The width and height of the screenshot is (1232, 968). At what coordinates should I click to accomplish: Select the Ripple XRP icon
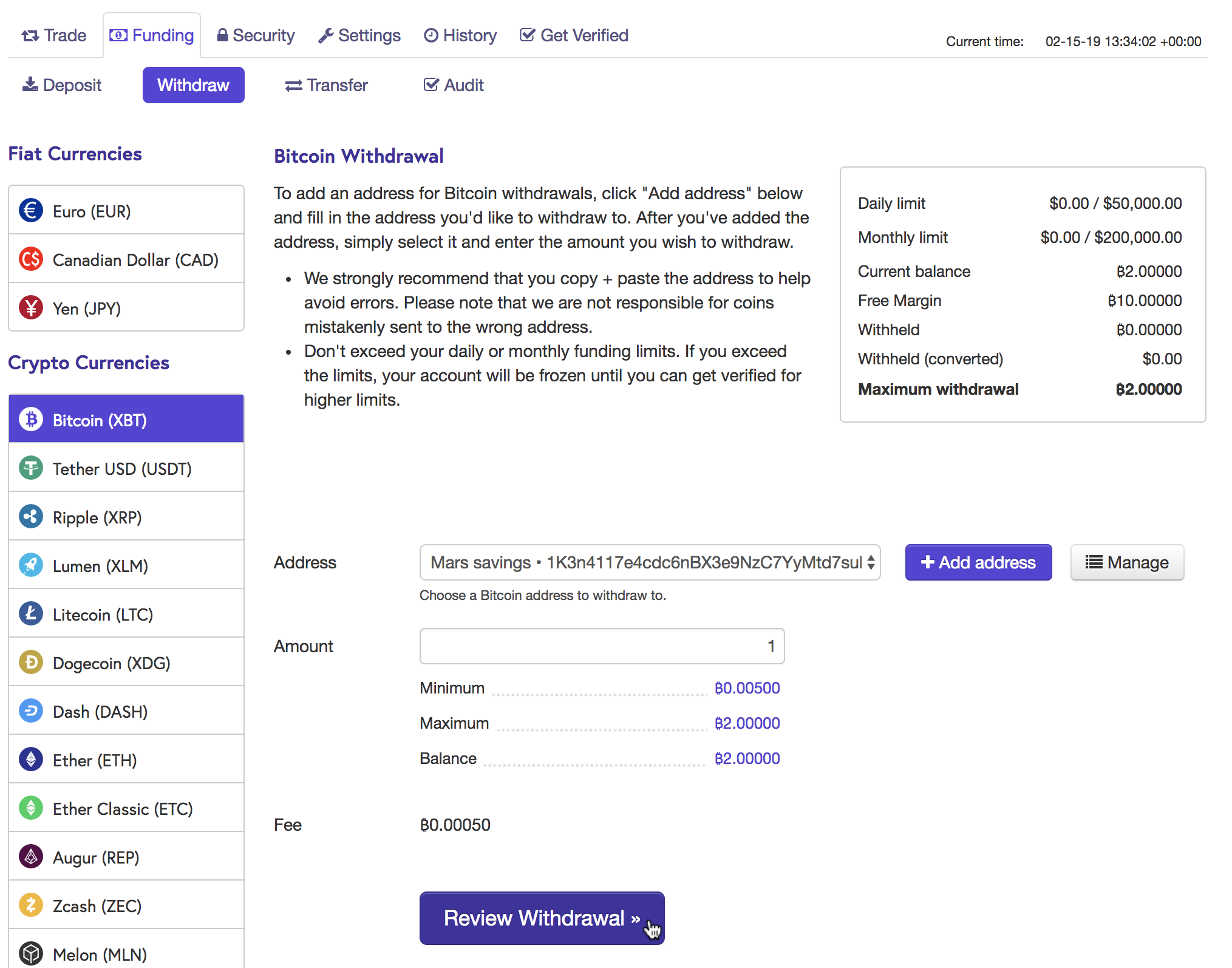coord(31,517)
